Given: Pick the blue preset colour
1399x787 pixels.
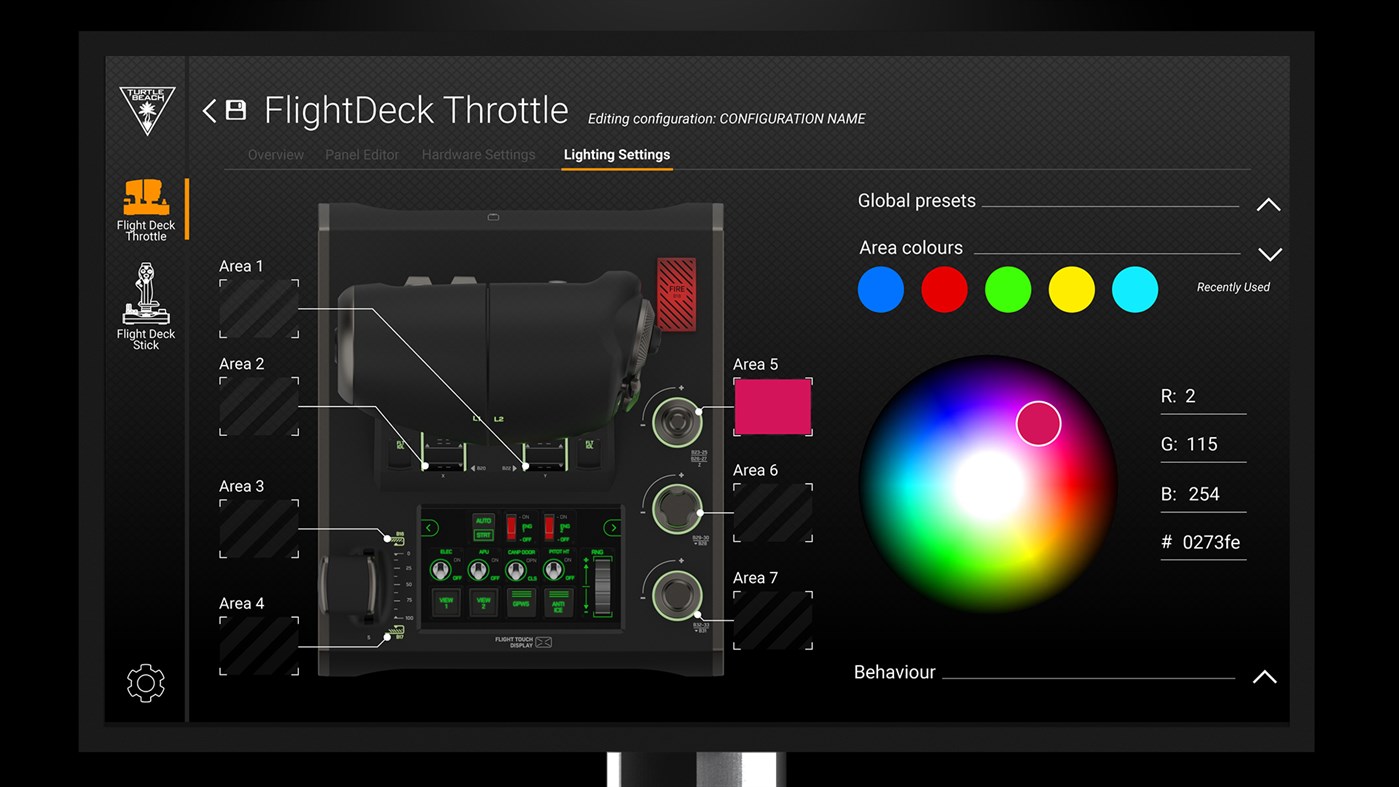Looking at the screenshot, I should click(880, 289).
